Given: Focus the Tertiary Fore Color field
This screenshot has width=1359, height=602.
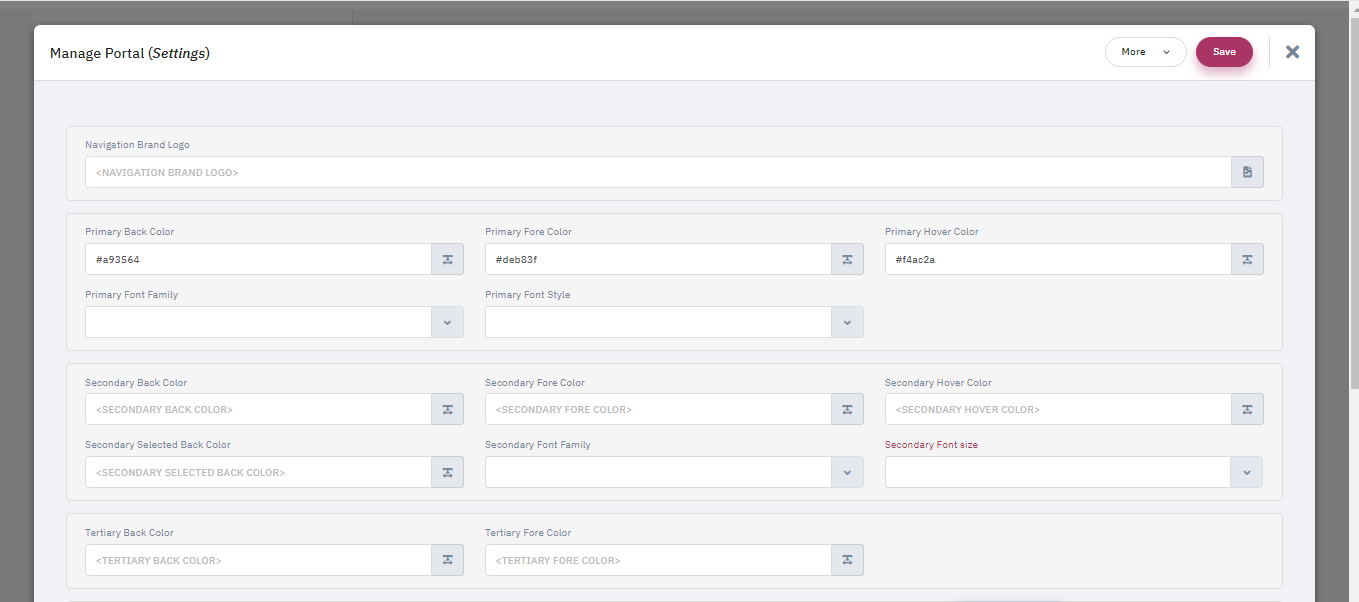Looking at the screenshot, I should pyautogui.click(x=658, y=560).
